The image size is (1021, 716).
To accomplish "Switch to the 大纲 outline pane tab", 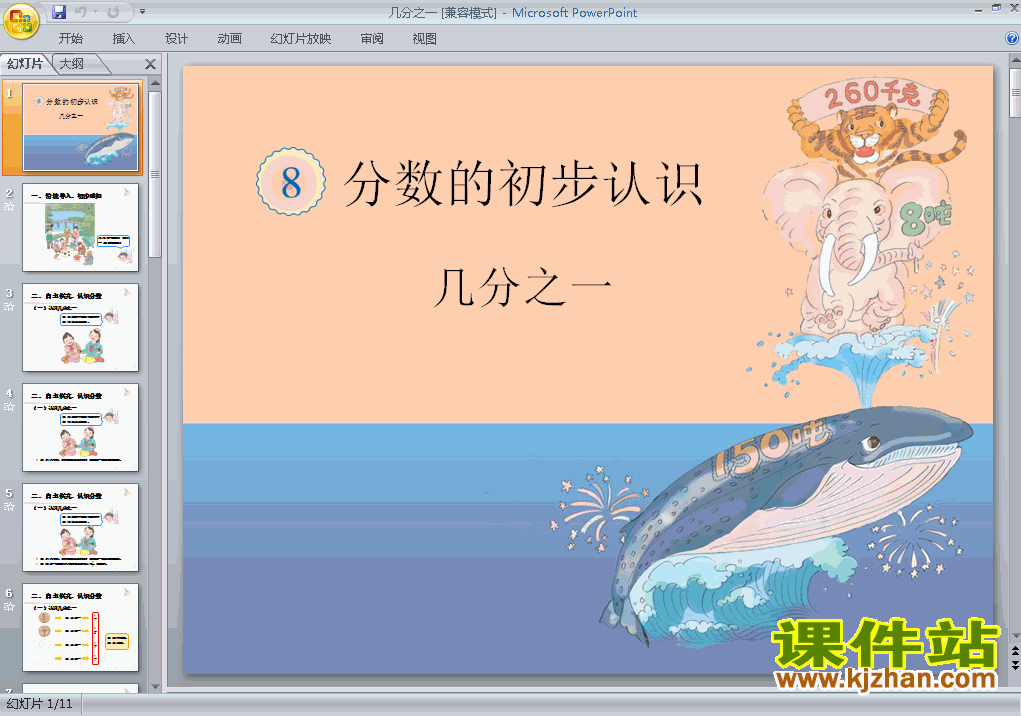I will pos(73,64).
